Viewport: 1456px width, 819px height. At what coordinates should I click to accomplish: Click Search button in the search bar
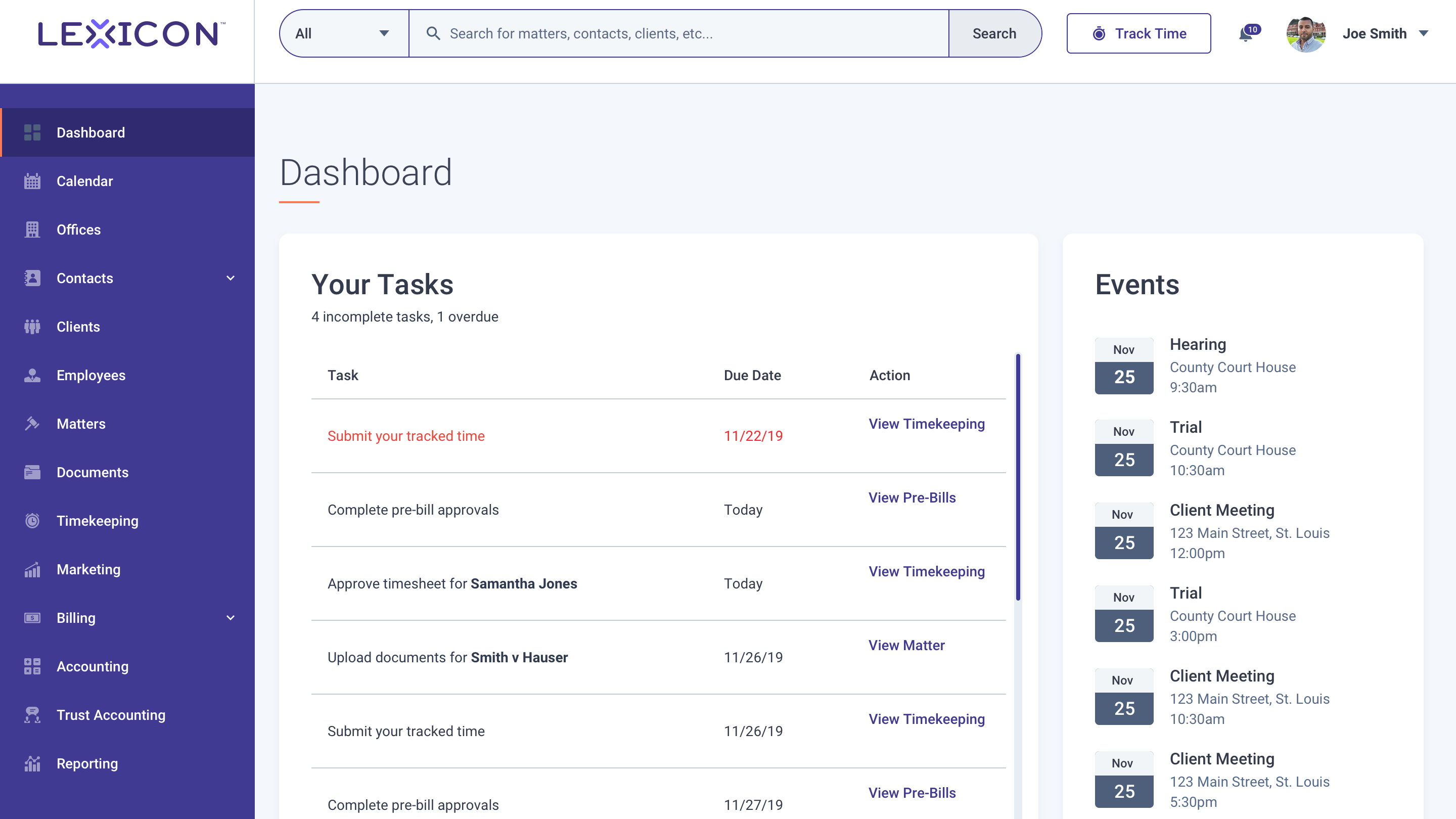point(994,33)
